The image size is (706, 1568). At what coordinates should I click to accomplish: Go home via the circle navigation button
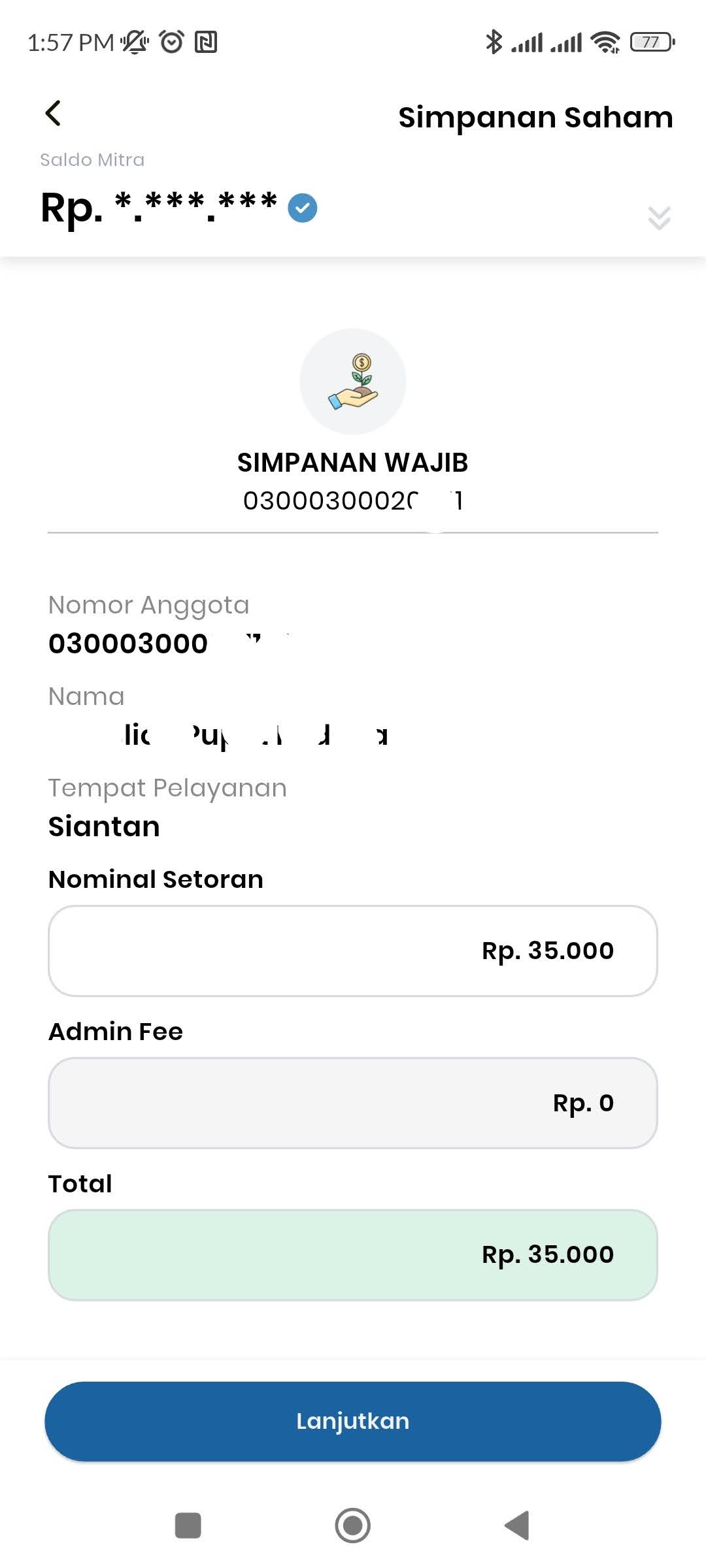pyautogui.click(x=353, y=1526)
